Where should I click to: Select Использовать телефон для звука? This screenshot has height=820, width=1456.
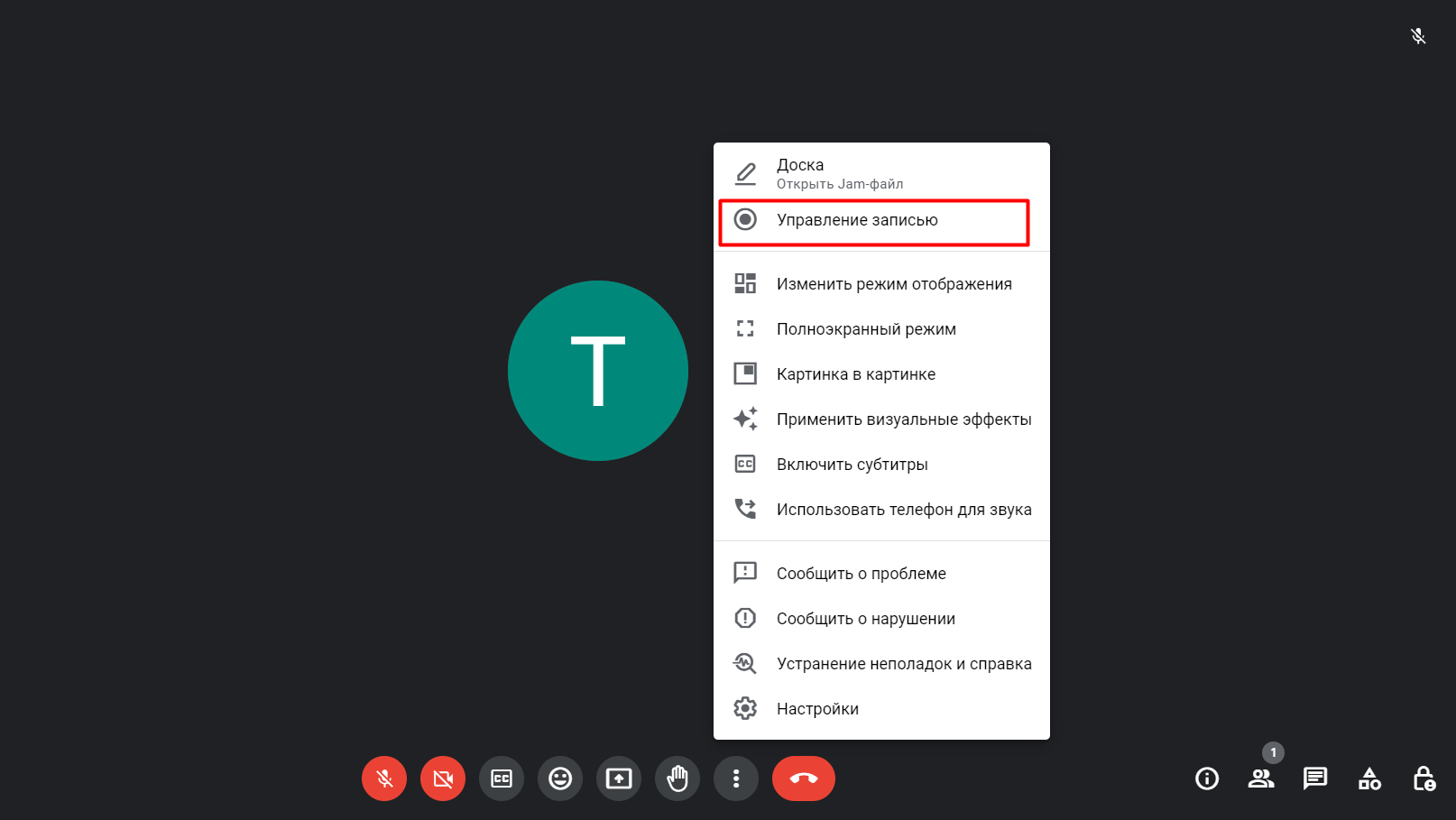point(881,509)
